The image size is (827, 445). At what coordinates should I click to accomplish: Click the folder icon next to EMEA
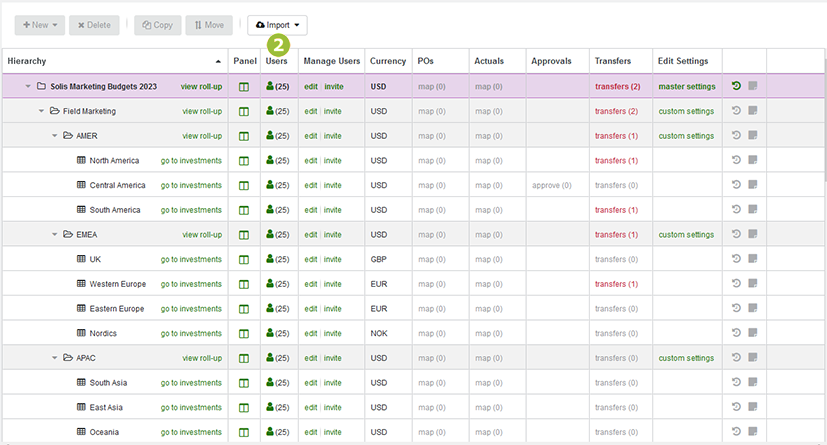[x=68, y=234]
